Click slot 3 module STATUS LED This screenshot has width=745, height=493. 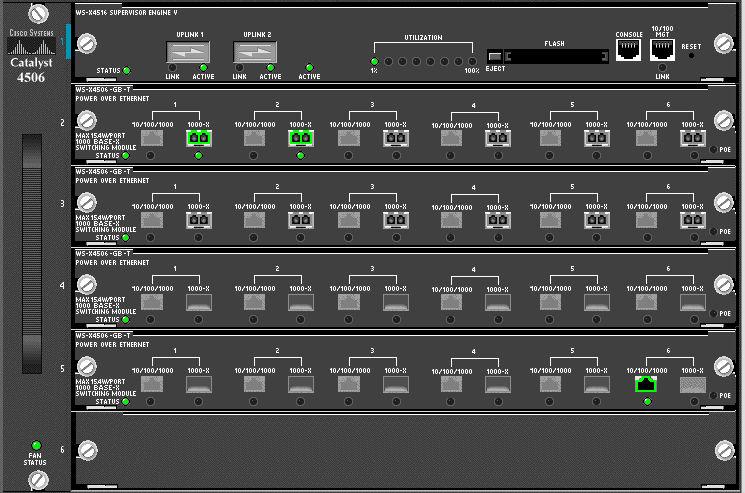tap(126, 237)
